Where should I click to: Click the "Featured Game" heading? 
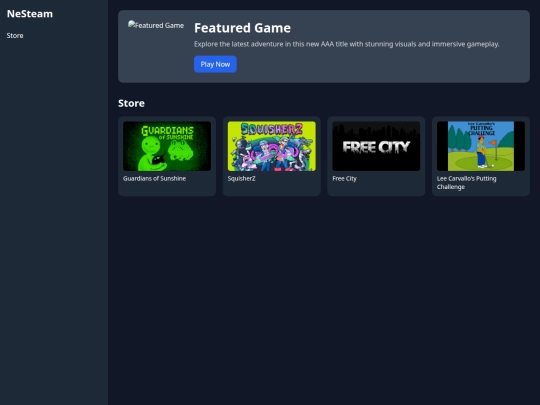242,28
